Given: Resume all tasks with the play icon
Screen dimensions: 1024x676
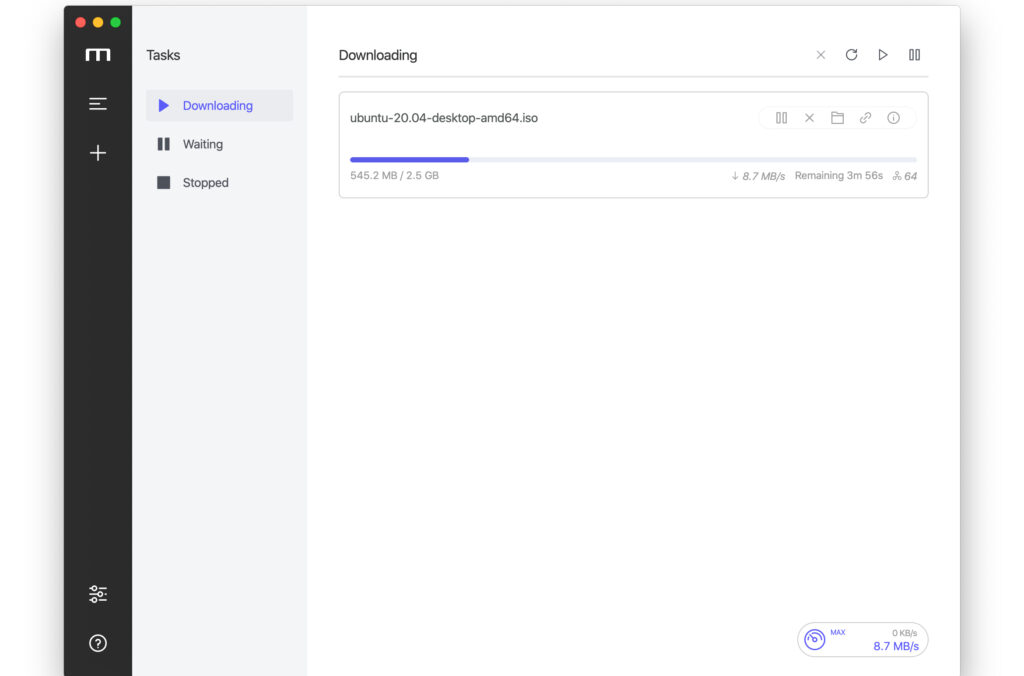Looking at the screenshot, I should (x=883, y=55).
